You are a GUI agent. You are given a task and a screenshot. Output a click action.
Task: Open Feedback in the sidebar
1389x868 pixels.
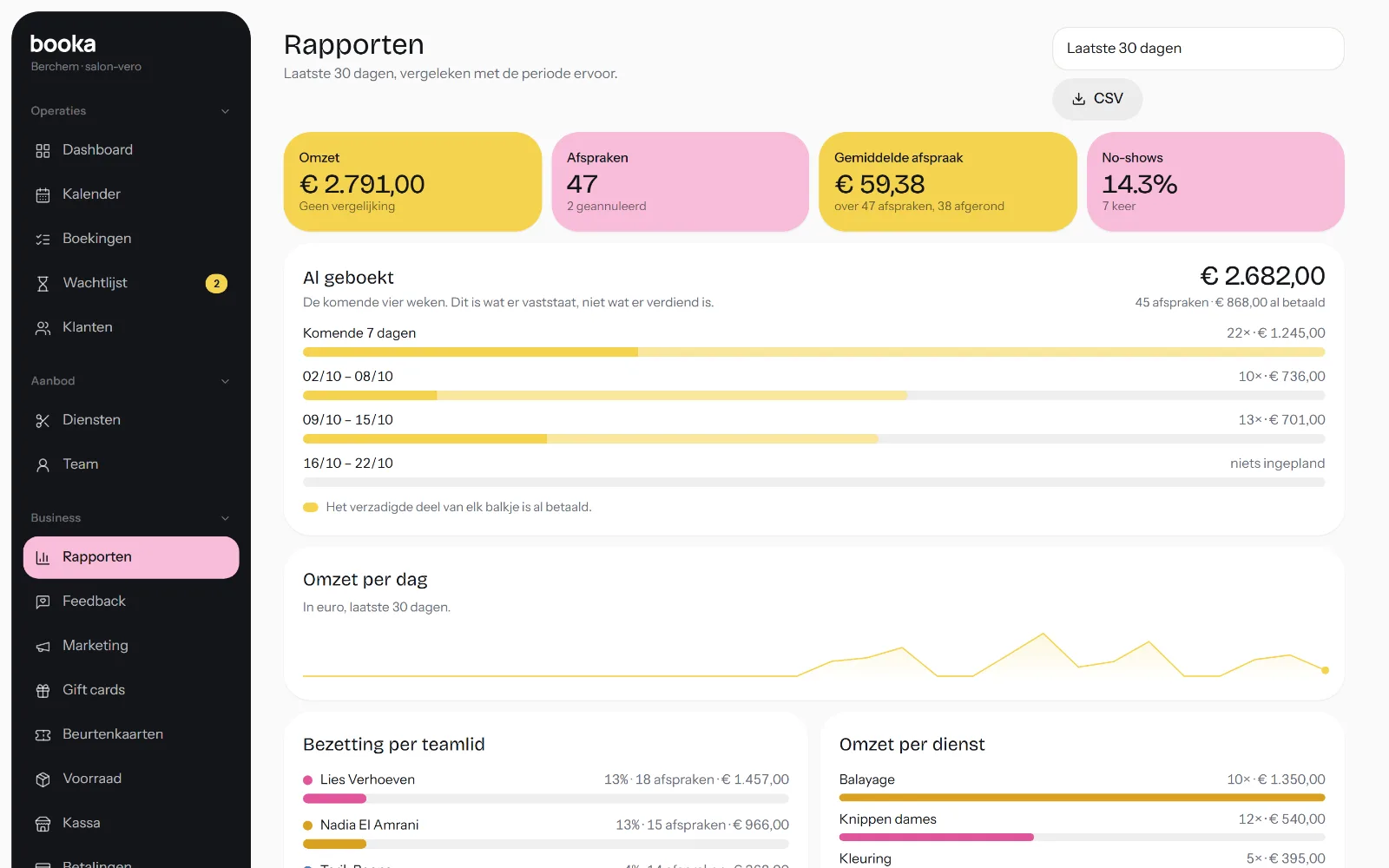[131, 602]
